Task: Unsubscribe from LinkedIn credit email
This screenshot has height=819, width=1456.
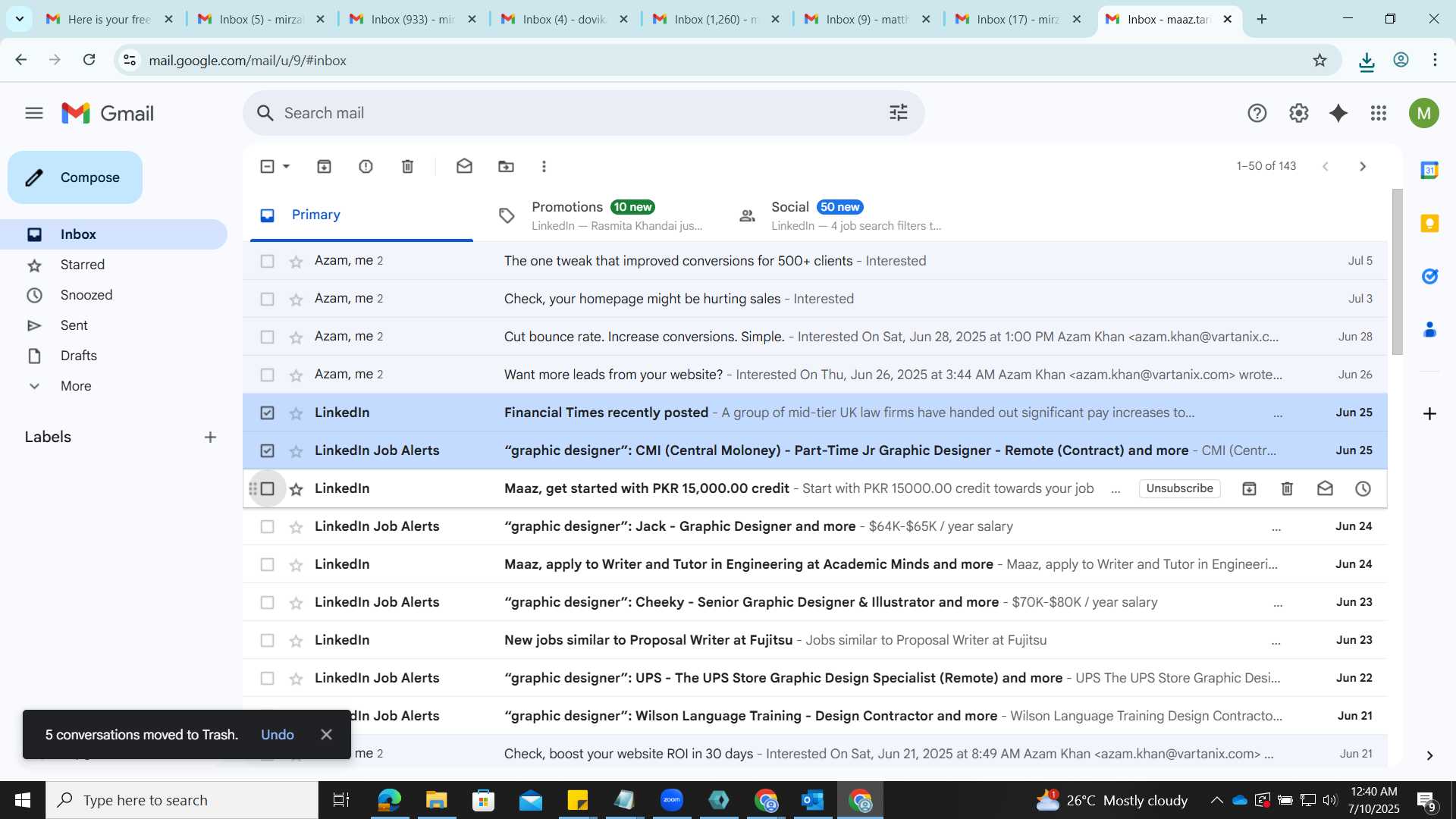Action: pyautogui.click(x=1179, y=488)
